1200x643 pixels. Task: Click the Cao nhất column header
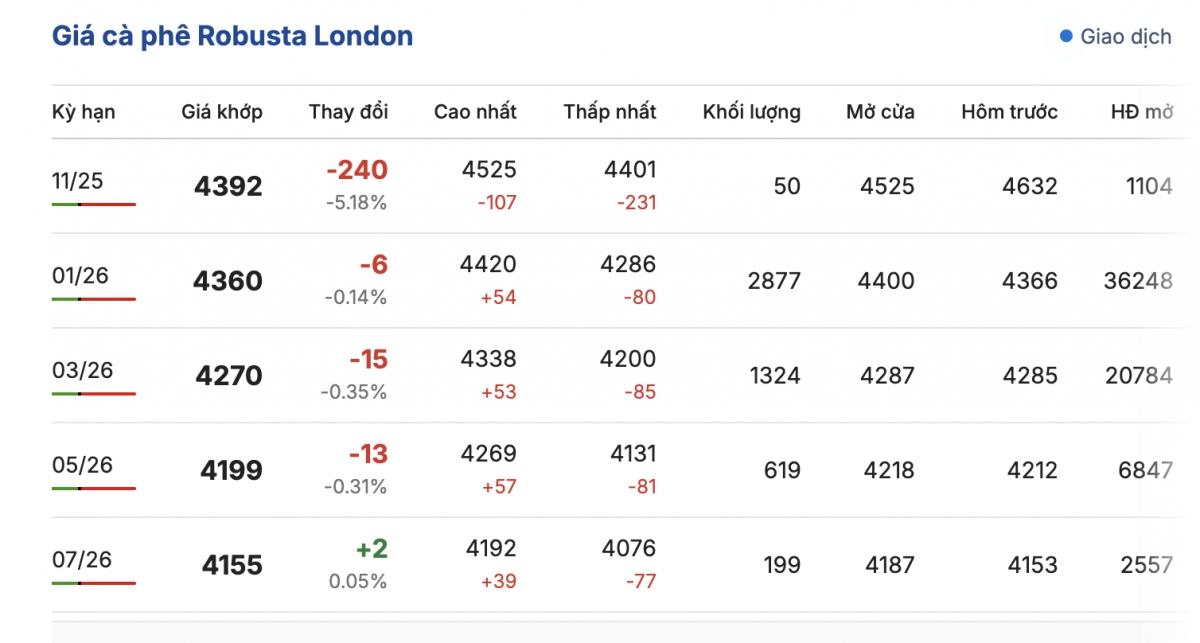tap(475, 112)
